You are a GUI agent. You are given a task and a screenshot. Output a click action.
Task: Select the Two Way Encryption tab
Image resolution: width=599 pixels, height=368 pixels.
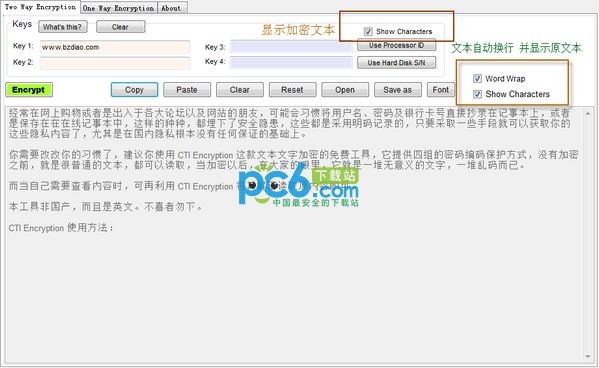[40, 7]
